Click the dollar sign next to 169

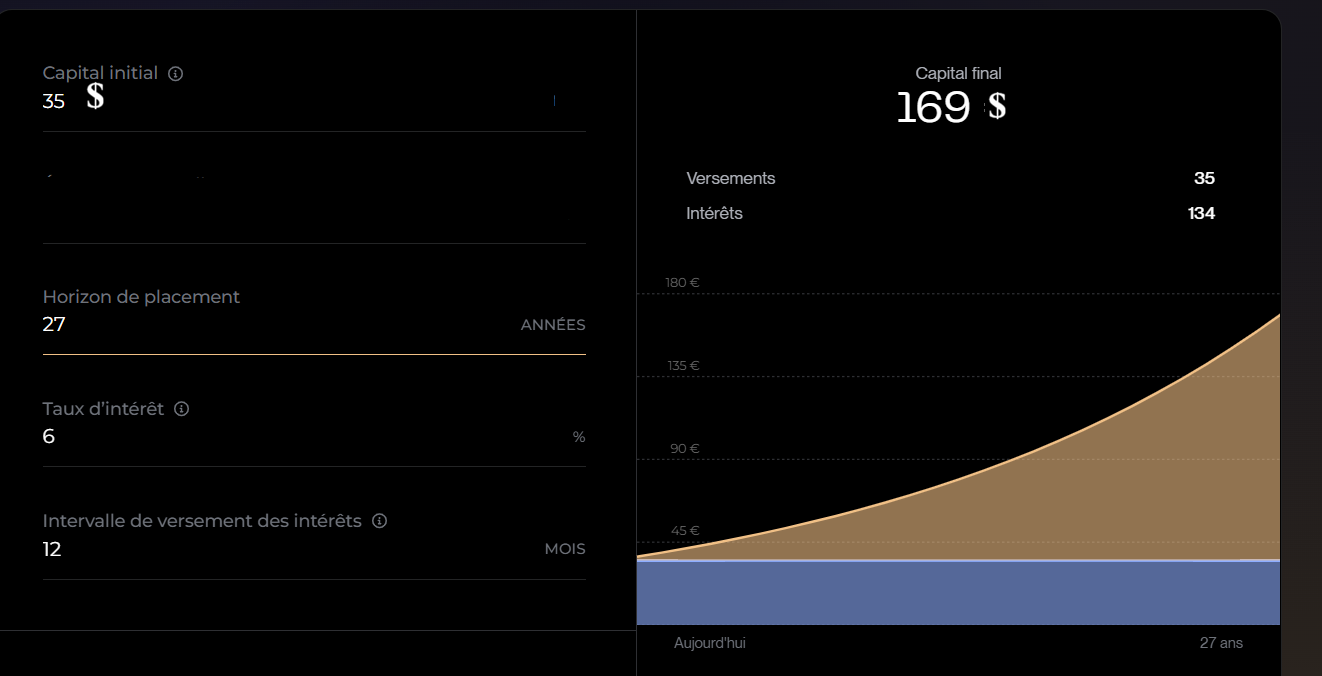coord(996,107)
